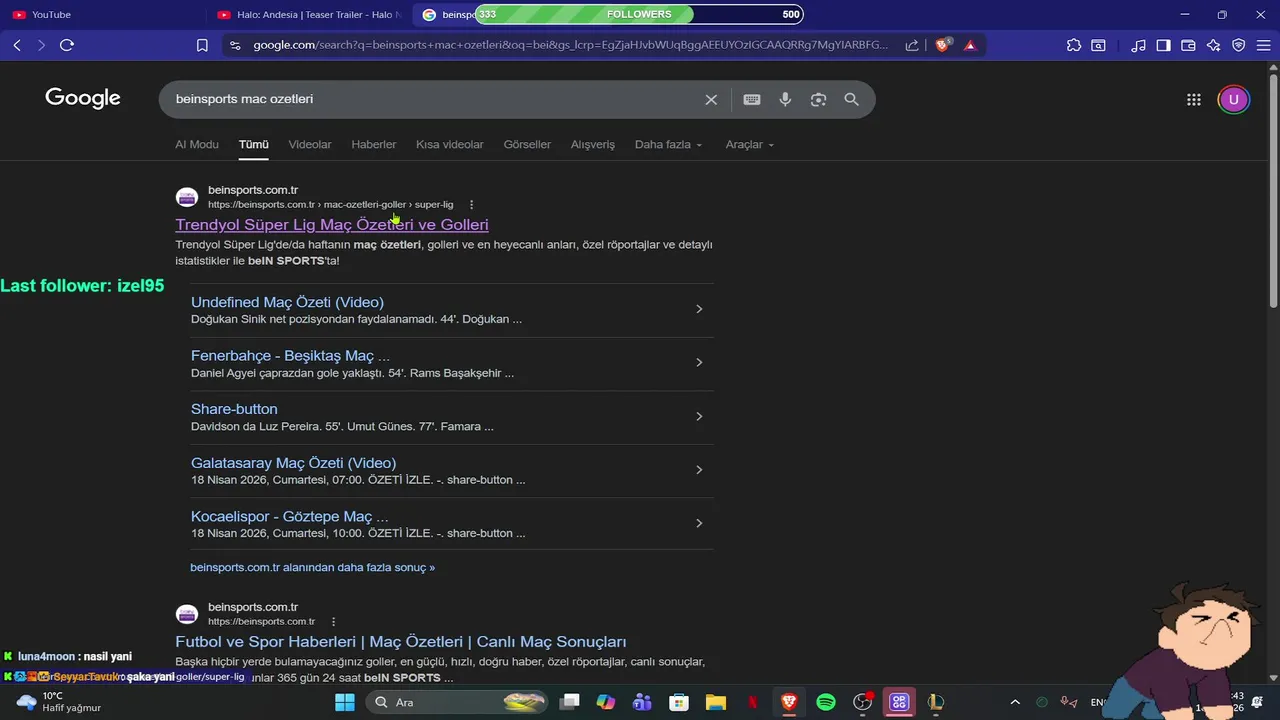Open options for second beinsports result
Viewport: 1280px width, 720px height.
334,621
